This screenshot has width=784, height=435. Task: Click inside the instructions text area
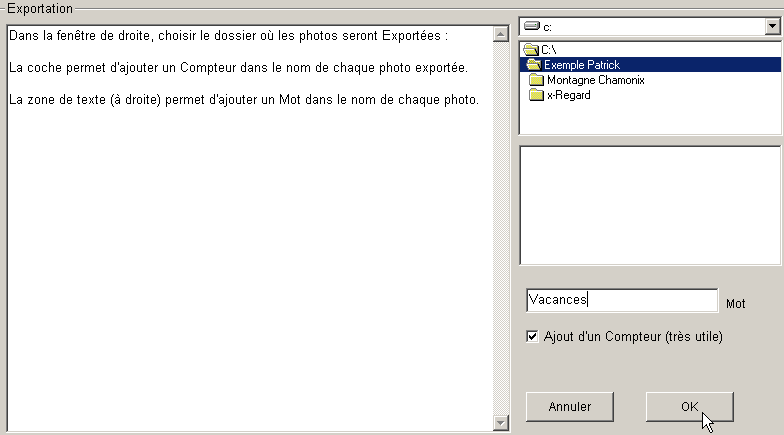pyautogui.click(x=250, y=250)
